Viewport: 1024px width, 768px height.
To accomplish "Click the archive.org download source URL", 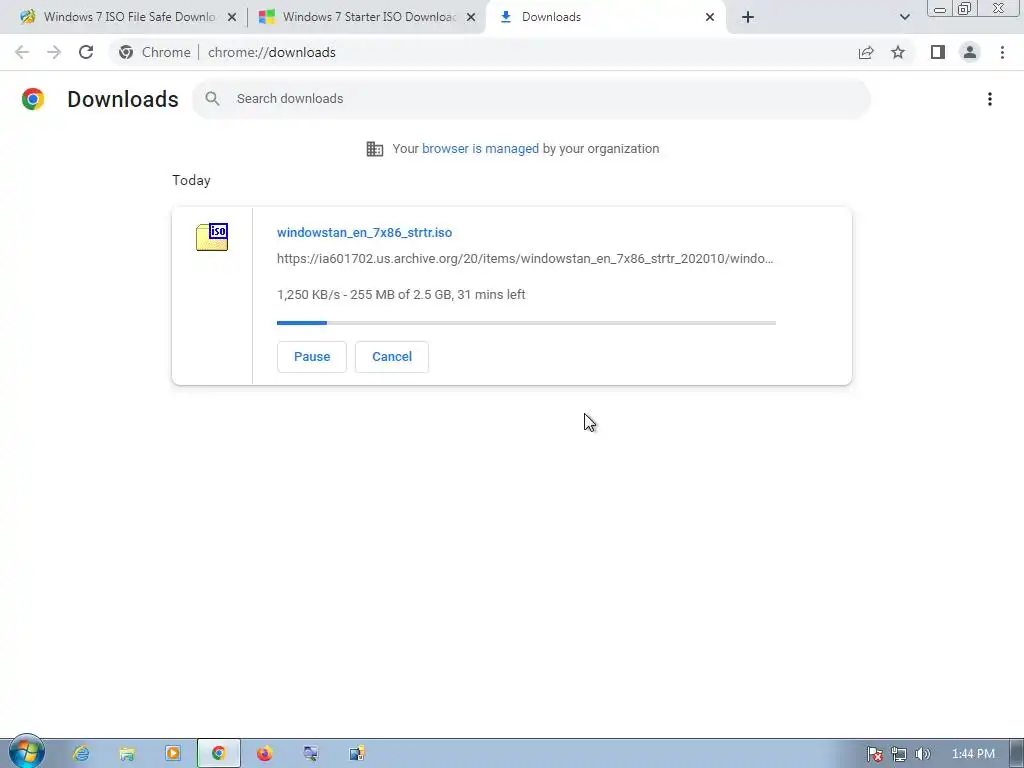I will tap(525, 259).
